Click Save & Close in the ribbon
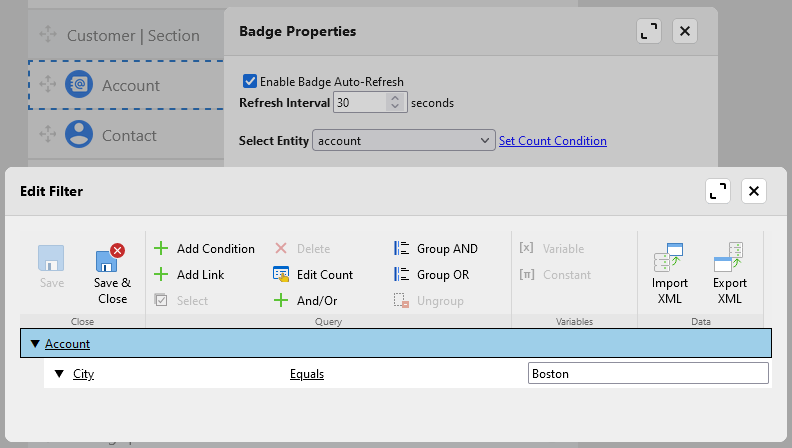Image resolution: width=792 pixels, height=448 pixels. [112, 274]
